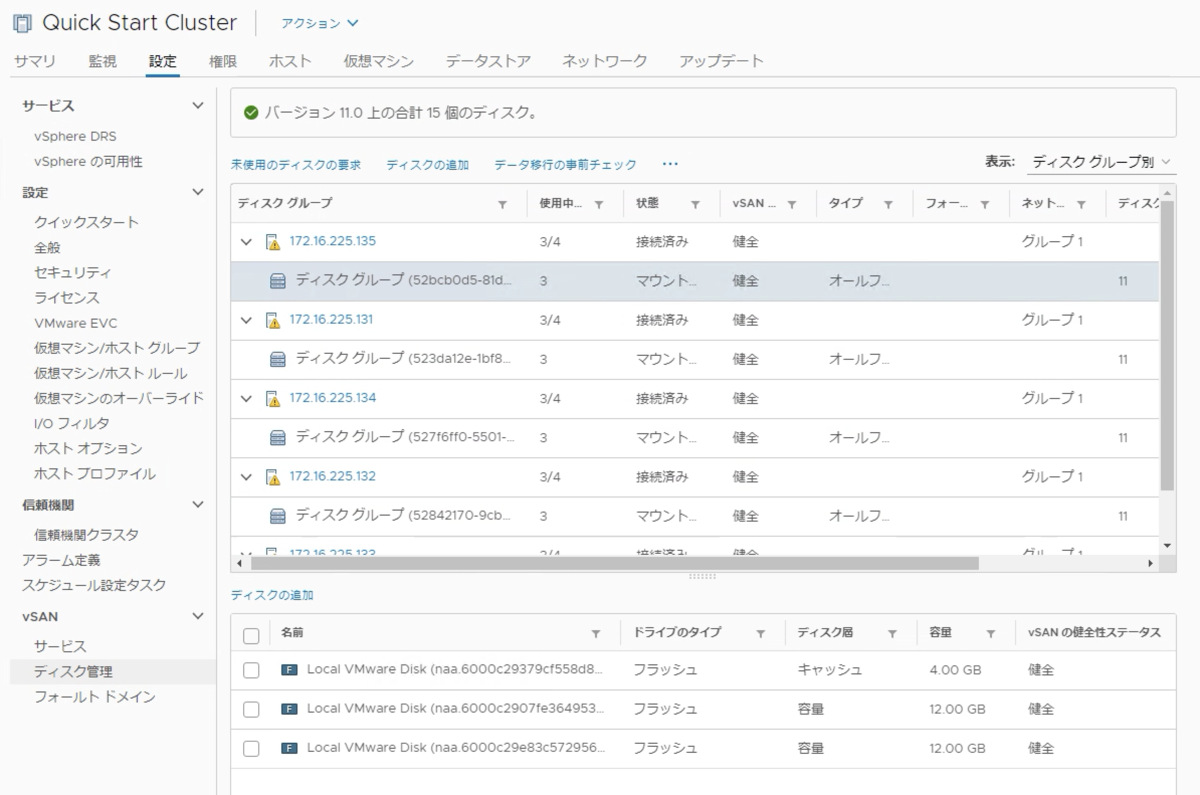Click データ移行の事前チェック link

pyautogui.click(x=565, y=165)
